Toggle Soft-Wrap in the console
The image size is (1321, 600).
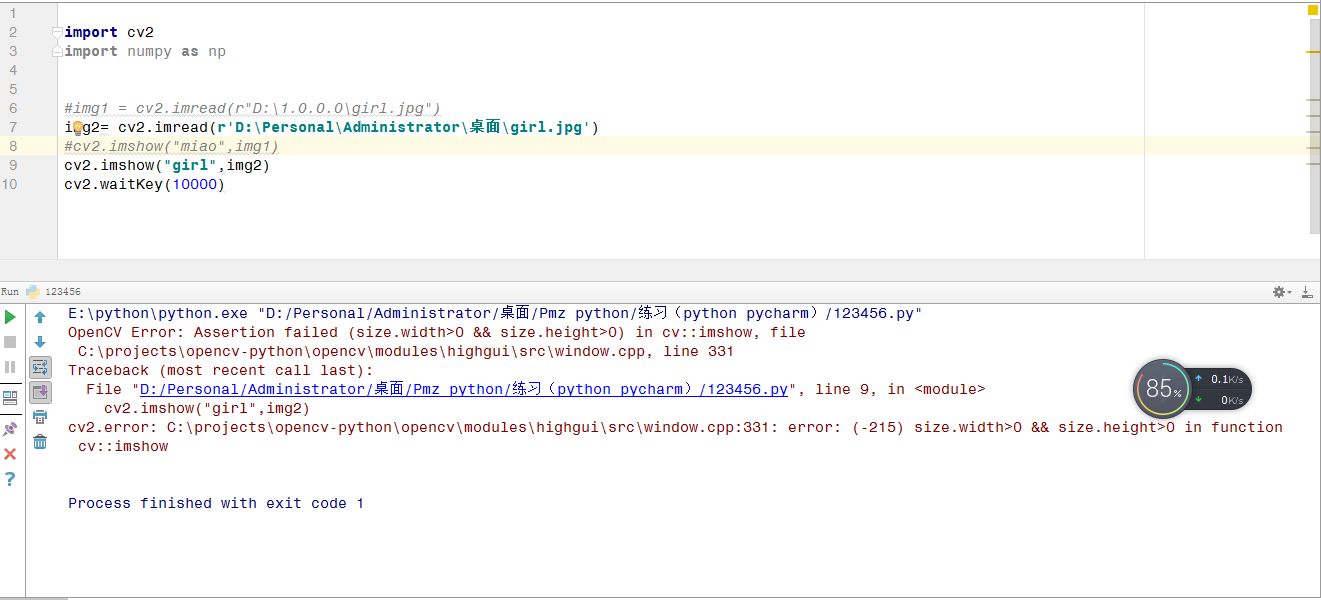[39, 366]
